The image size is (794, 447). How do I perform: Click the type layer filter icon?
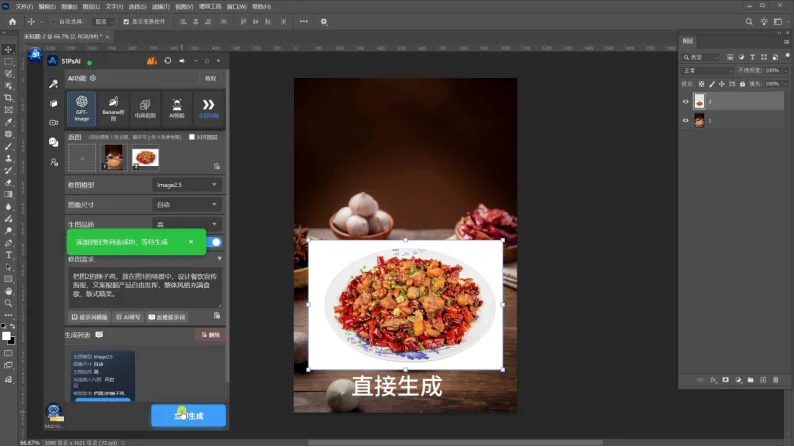coord(752,57)
